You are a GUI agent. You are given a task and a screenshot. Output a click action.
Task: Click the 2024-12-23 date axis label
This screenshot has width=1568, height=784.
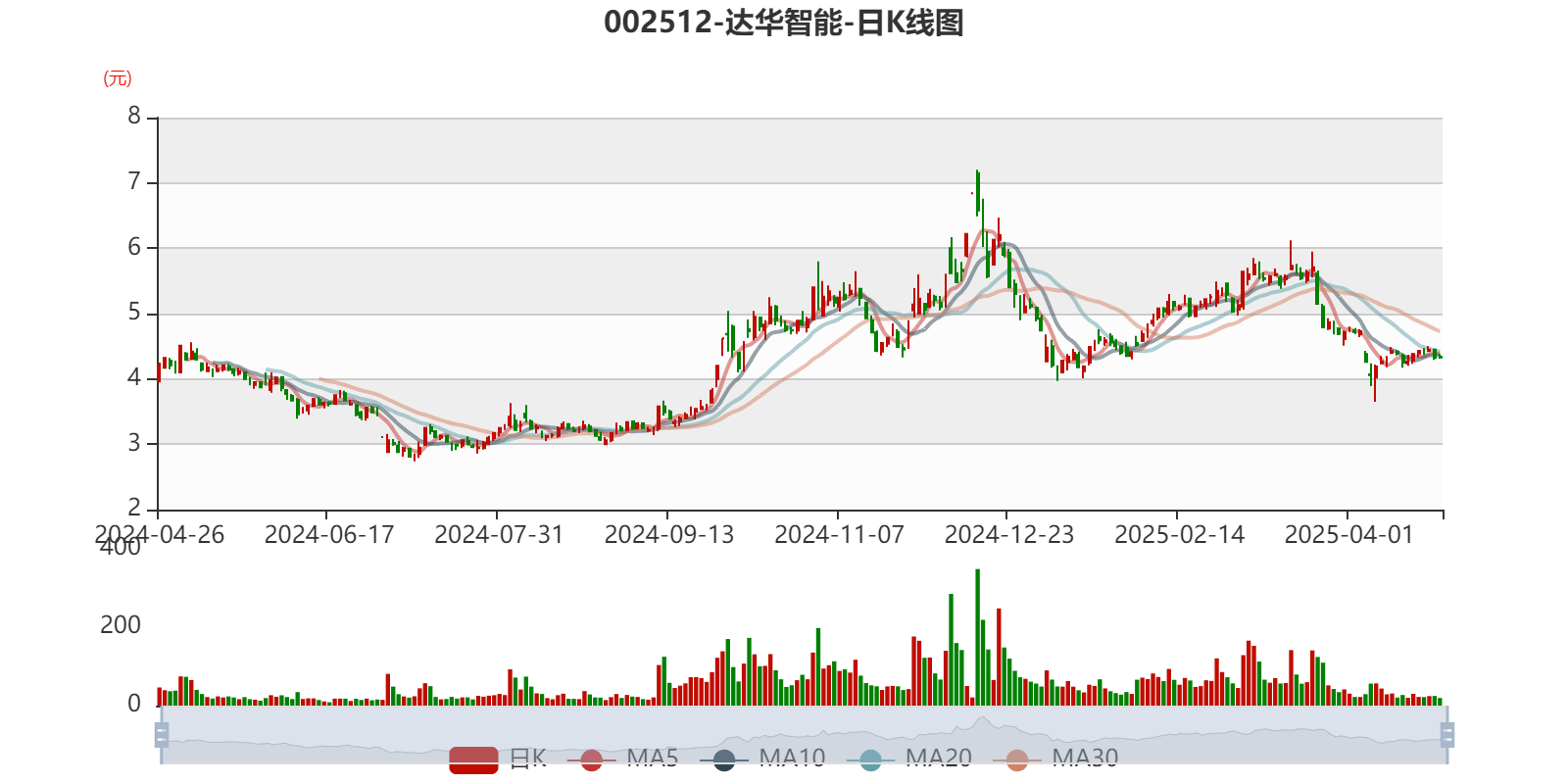(x=1008, y=534)
